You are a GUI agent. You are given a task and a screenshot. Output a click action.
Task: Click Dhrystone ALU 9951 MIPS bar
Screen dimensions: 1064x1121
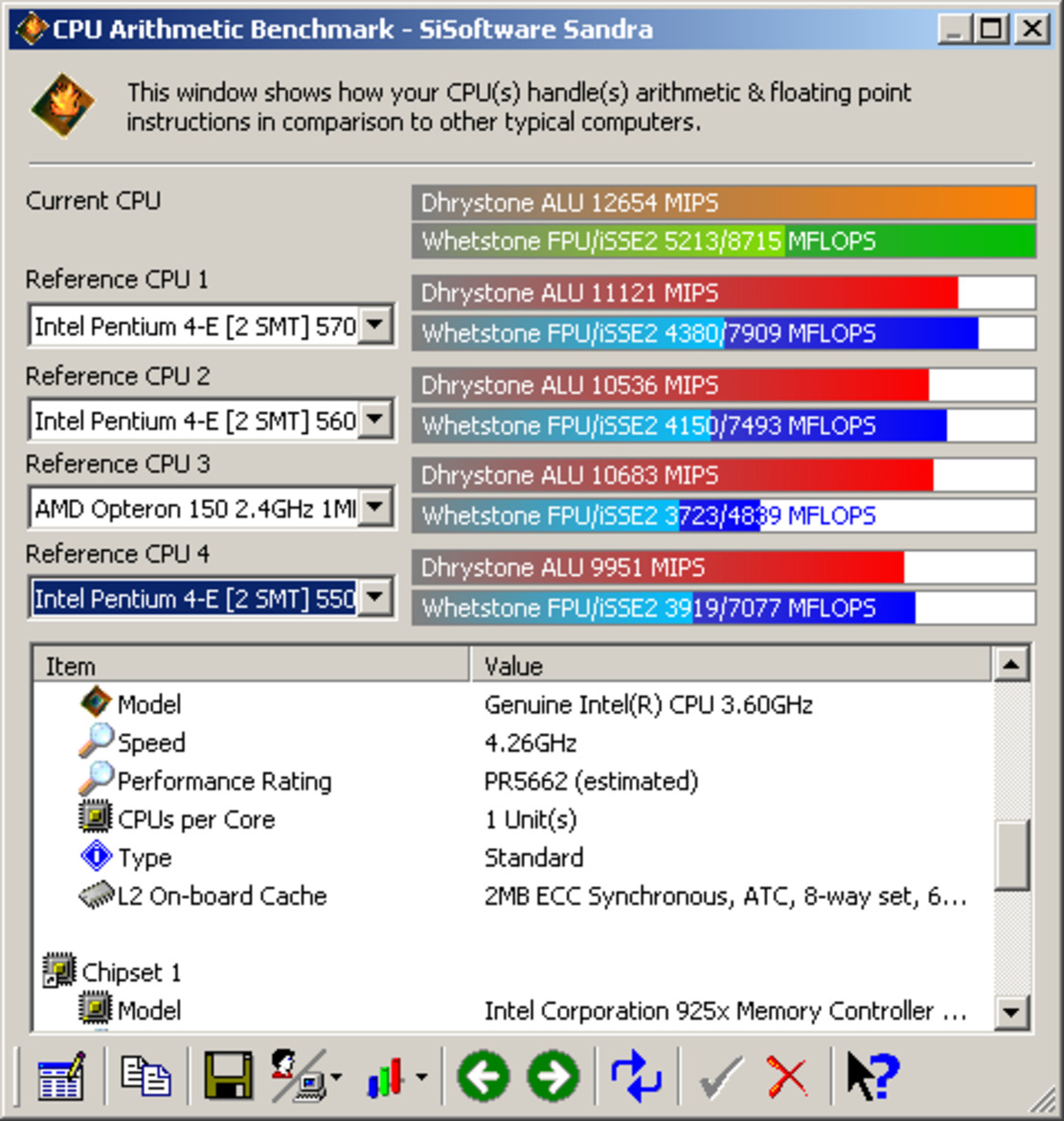(x=723, y=567)
